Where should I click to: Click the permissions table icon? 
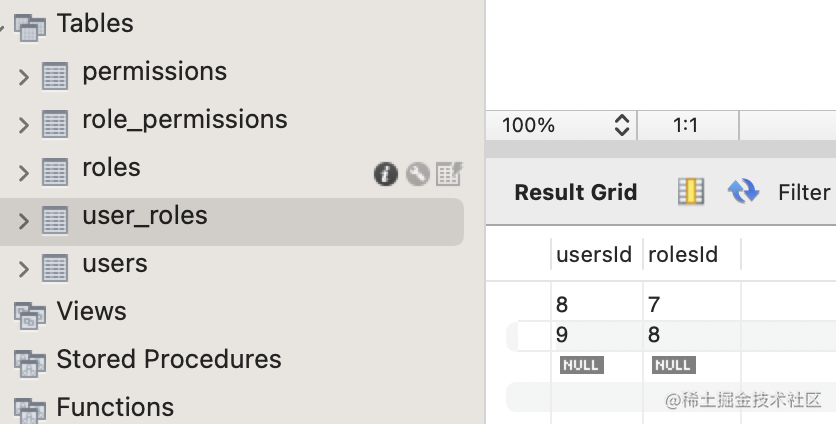[x=55, y=76]
